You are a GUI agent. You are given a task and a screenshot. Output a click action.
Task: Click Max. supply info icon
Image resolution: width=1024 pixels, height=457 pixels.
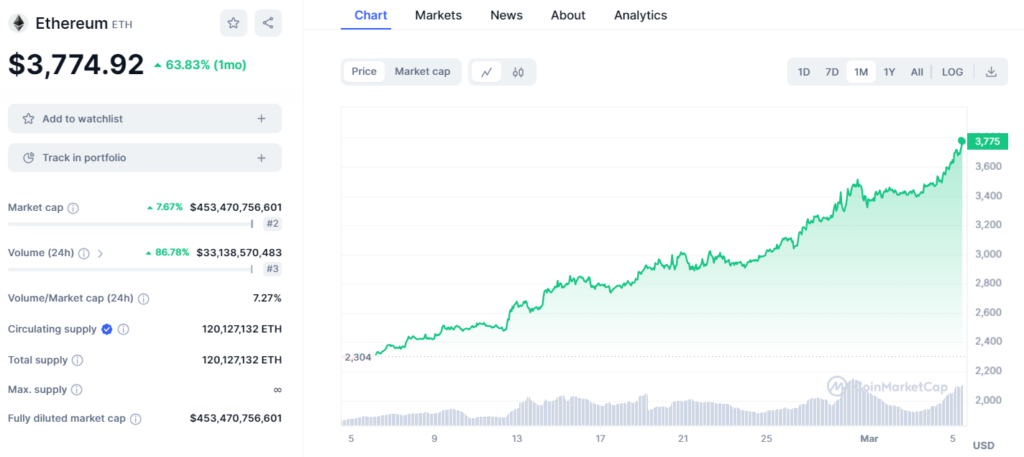(76, 390)
